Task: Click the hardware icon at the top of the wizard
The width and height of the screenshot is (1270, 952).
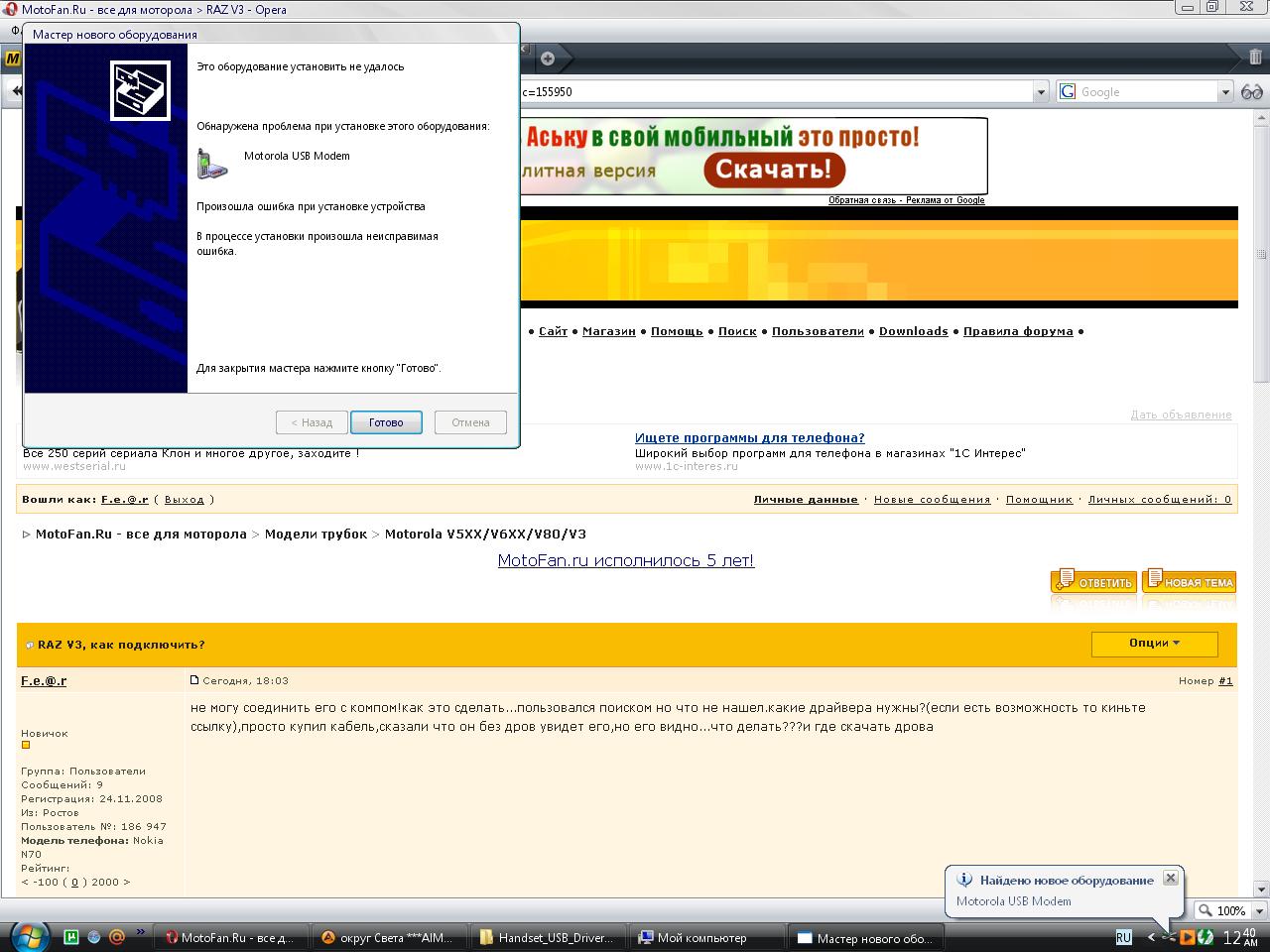Action: click(x=140, y=89)
